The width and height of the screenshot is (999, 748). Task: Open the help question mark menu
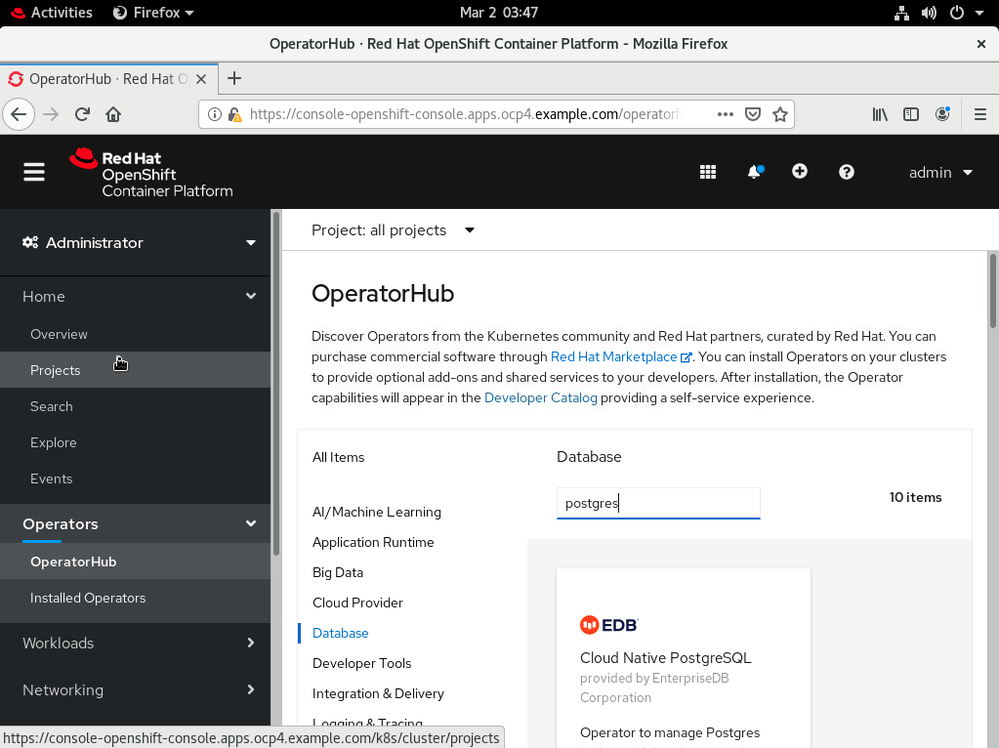coord(847,172)
